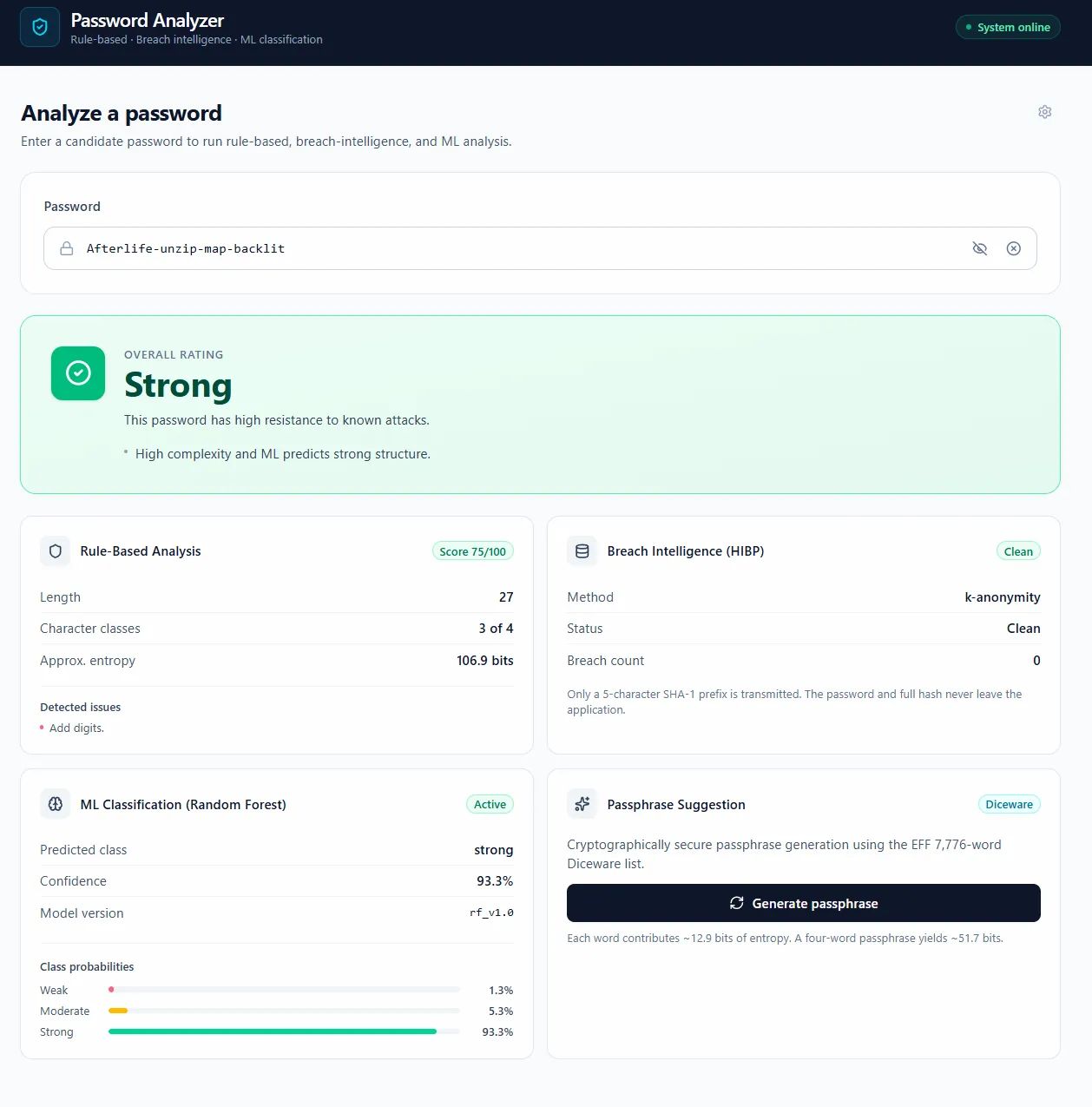Click the 'Passphrase Suggestion' card title
This screenshot has width=1092, height=1107.
676,805
